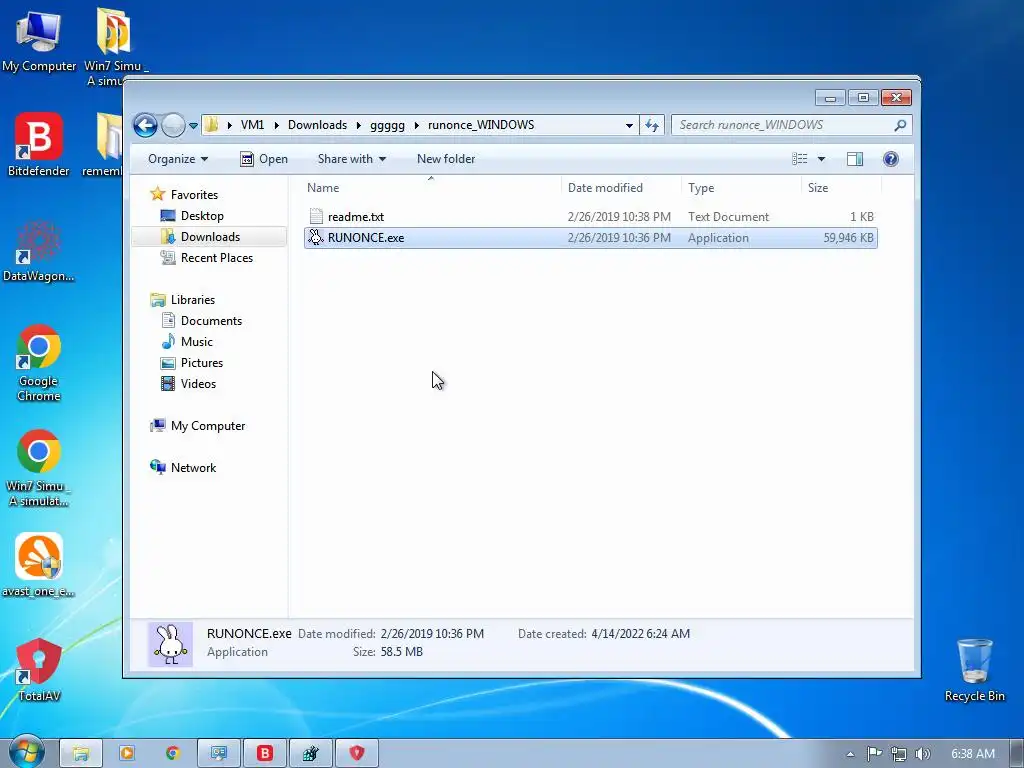Screen dimensions: 1024x768
Task: Click the 6:38 AM taskbar clock
Action: tap(972, 754)
